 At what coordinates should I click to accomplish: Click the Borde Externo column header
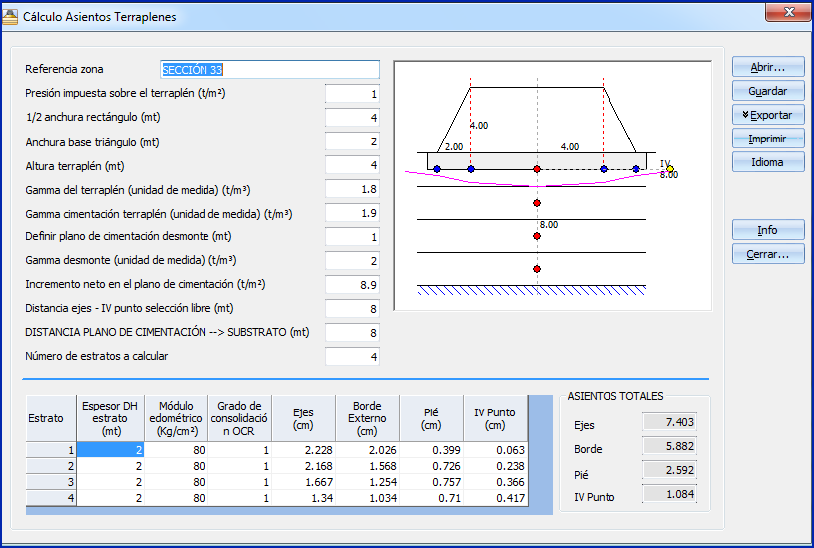pos(368,418)
